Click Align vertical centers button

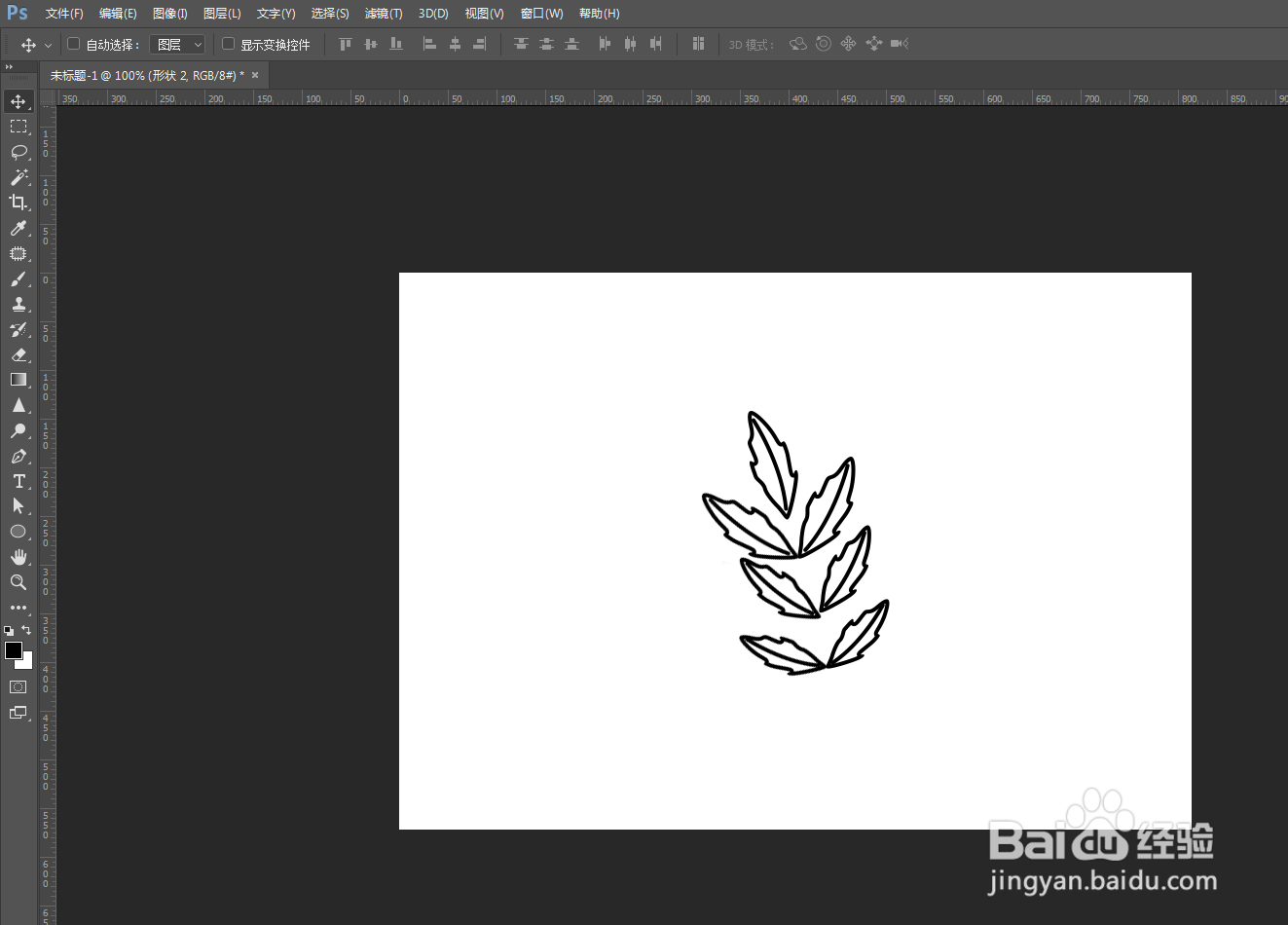click(370, 44)
